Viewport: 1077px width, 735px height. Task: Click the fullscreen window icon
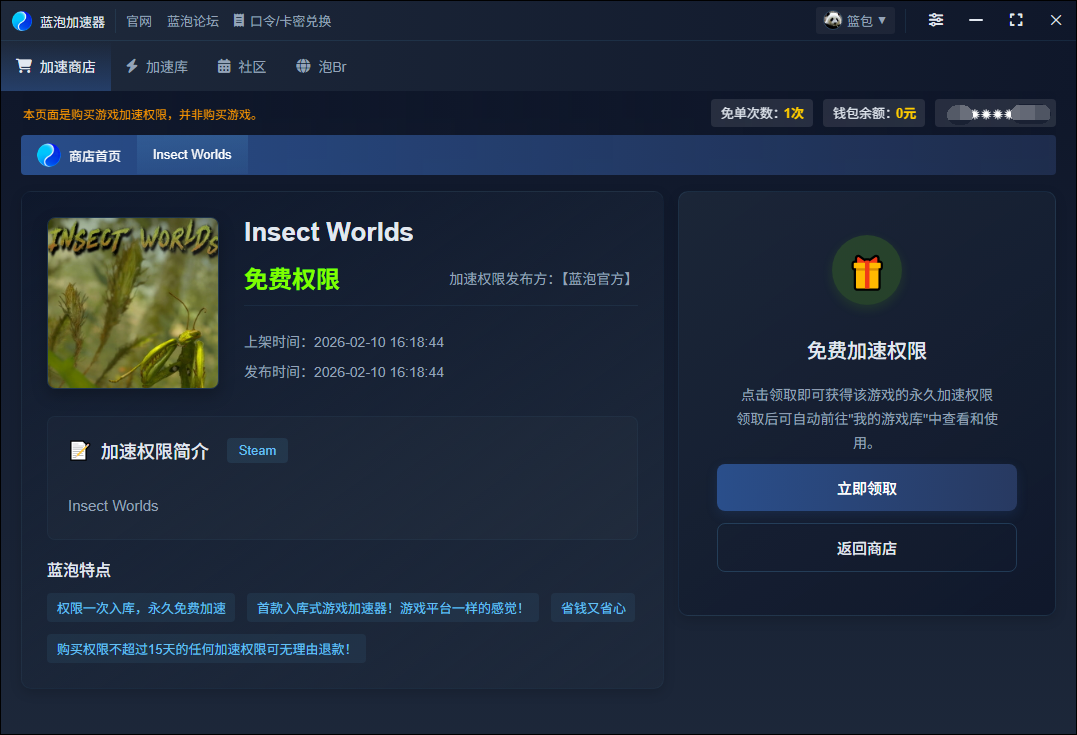click(1016, 20)
